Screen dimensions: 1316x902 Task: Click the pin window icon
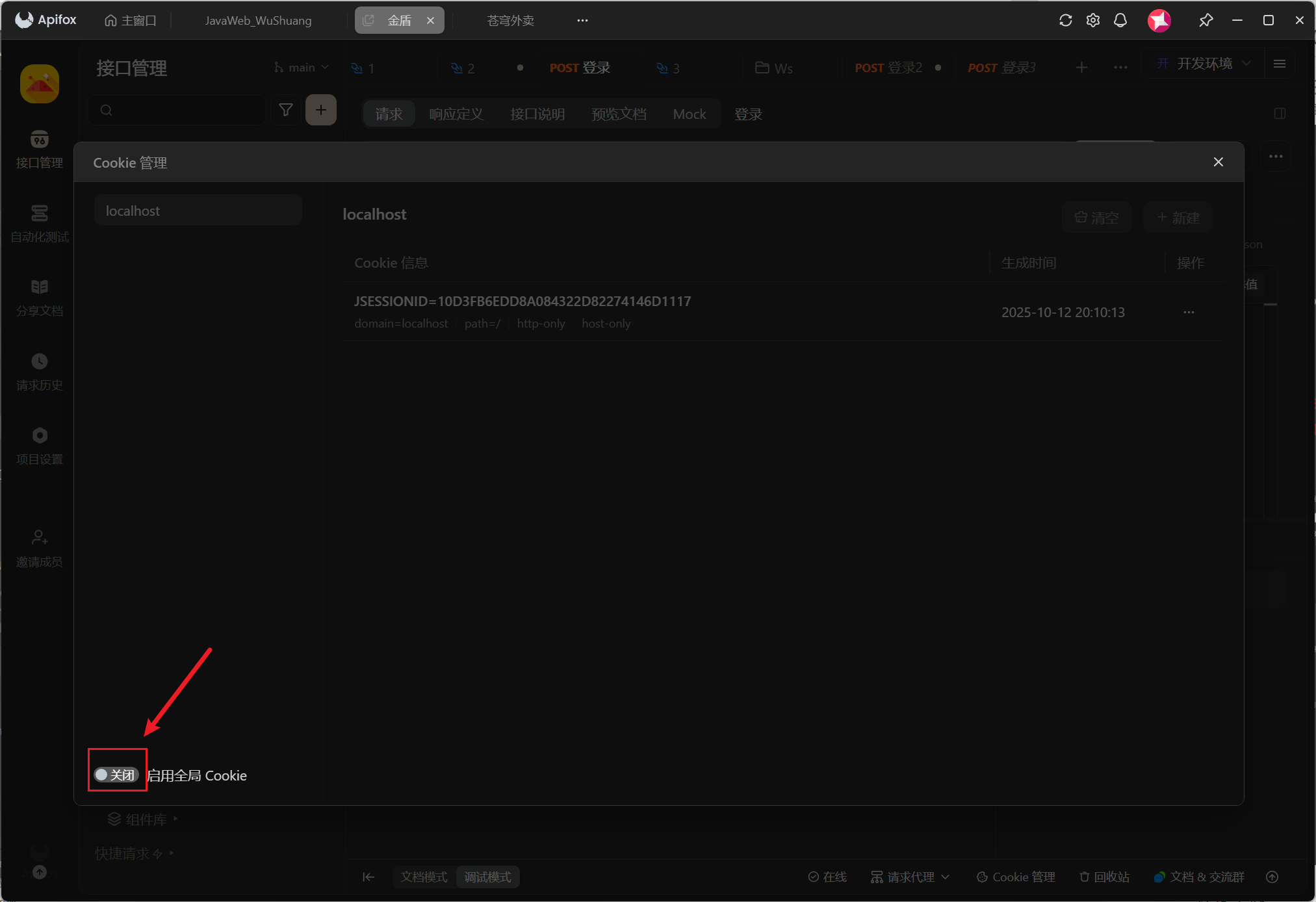[1206, 20]
